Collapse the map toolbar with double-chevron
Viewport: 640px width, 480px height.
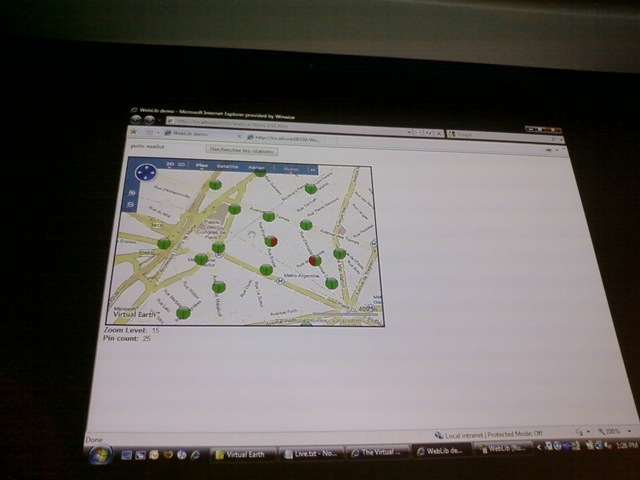coord(313,170)
